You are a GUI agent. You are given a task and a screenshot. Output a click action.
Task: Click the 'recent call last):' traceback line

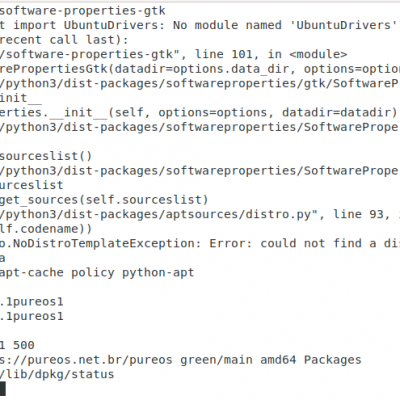click(64, 40)
